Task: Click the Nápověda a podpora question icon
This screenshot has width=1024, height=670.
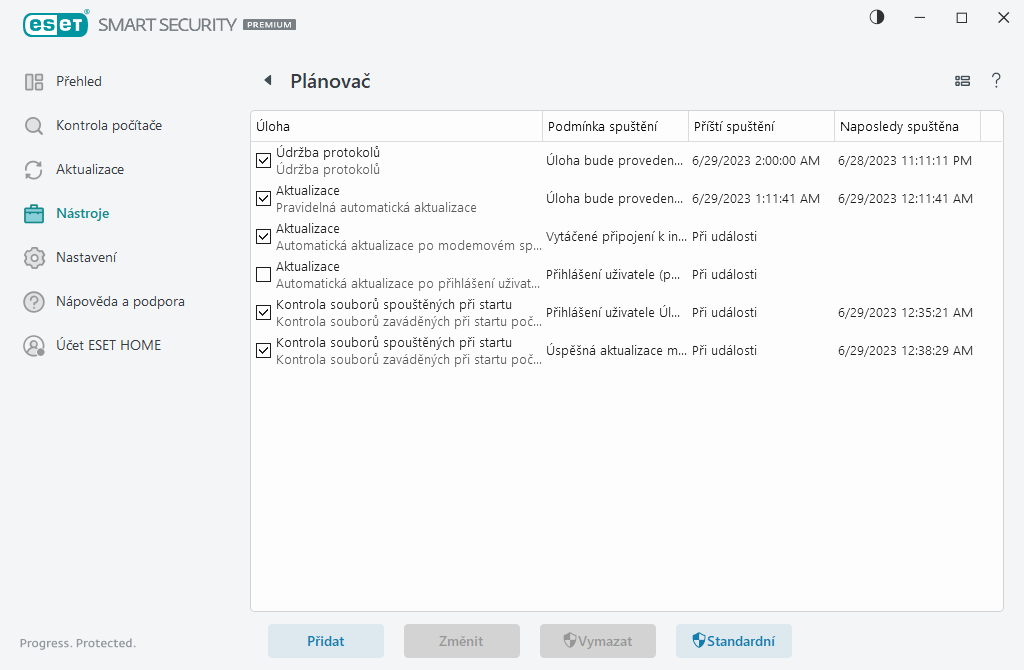Action: pos(34,302)
